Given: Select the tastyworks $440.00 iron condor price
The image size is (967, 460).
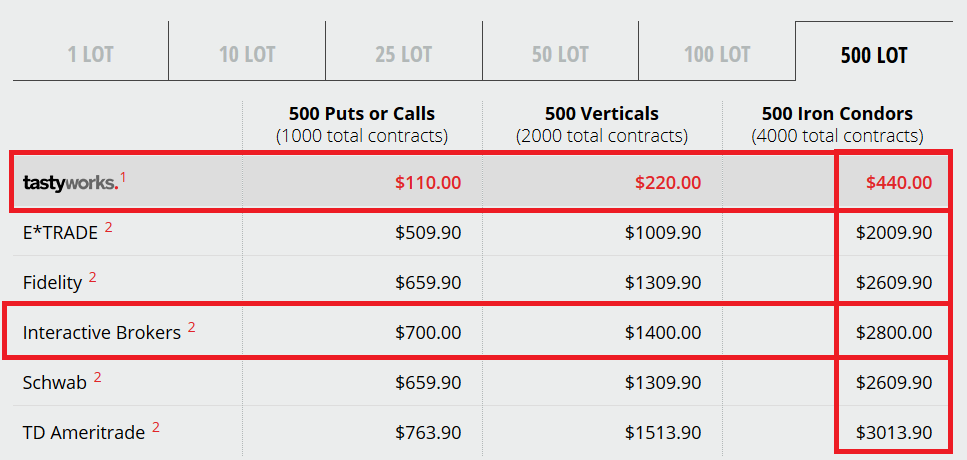Looking at the screenshot, I should click(899, 183).
